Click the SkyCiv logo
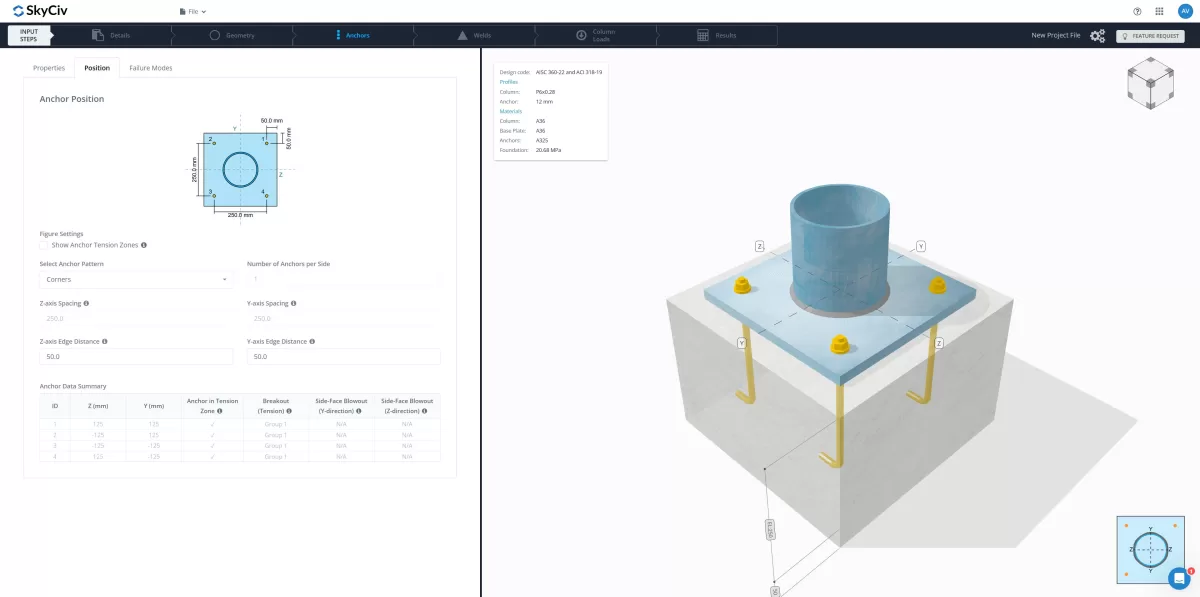The width and height of the screenshot is (1200, 597). point(40,11)
